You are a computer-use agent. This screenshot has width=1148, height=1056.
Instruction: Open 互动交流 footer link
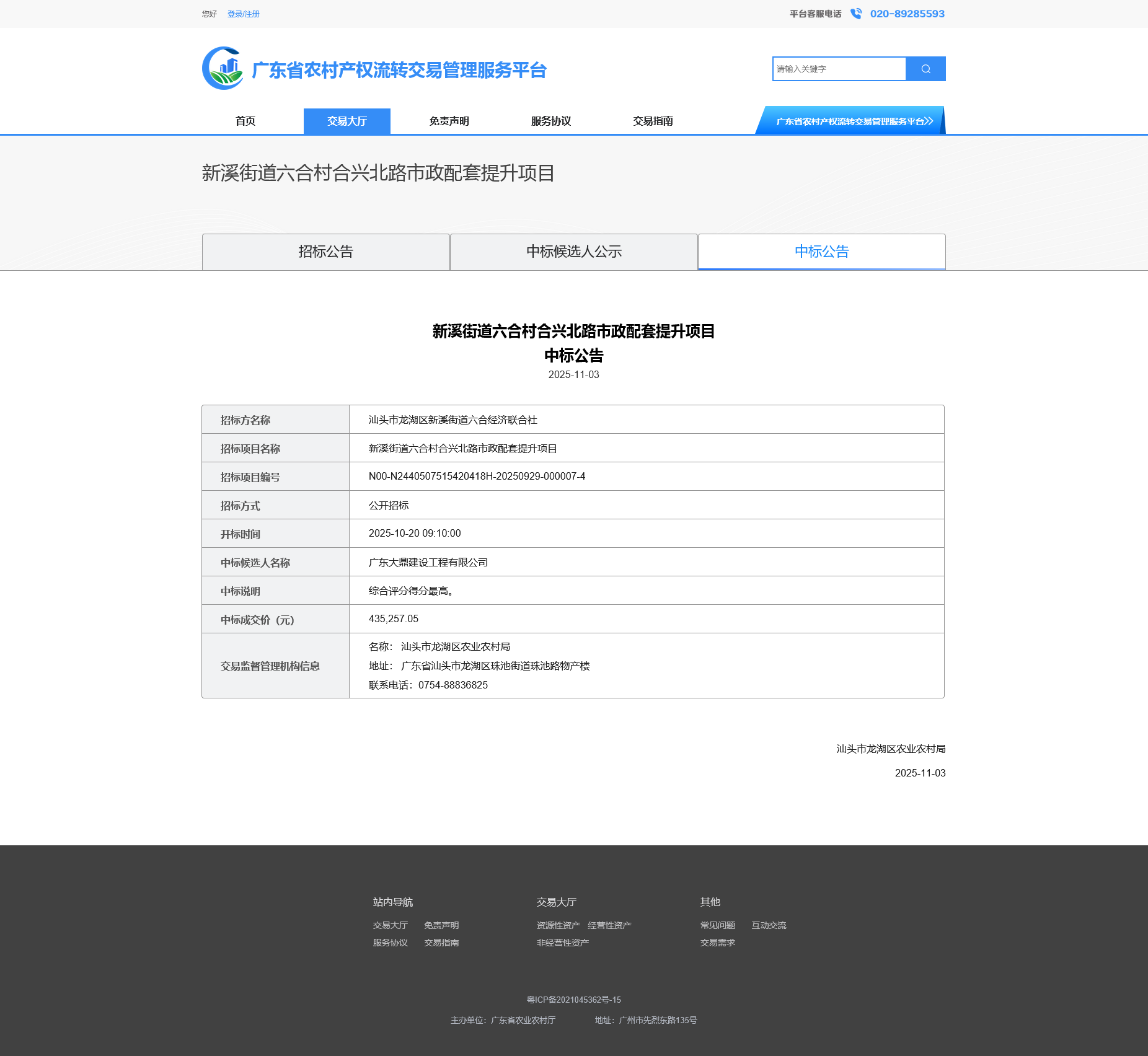(x=768, y=925)
